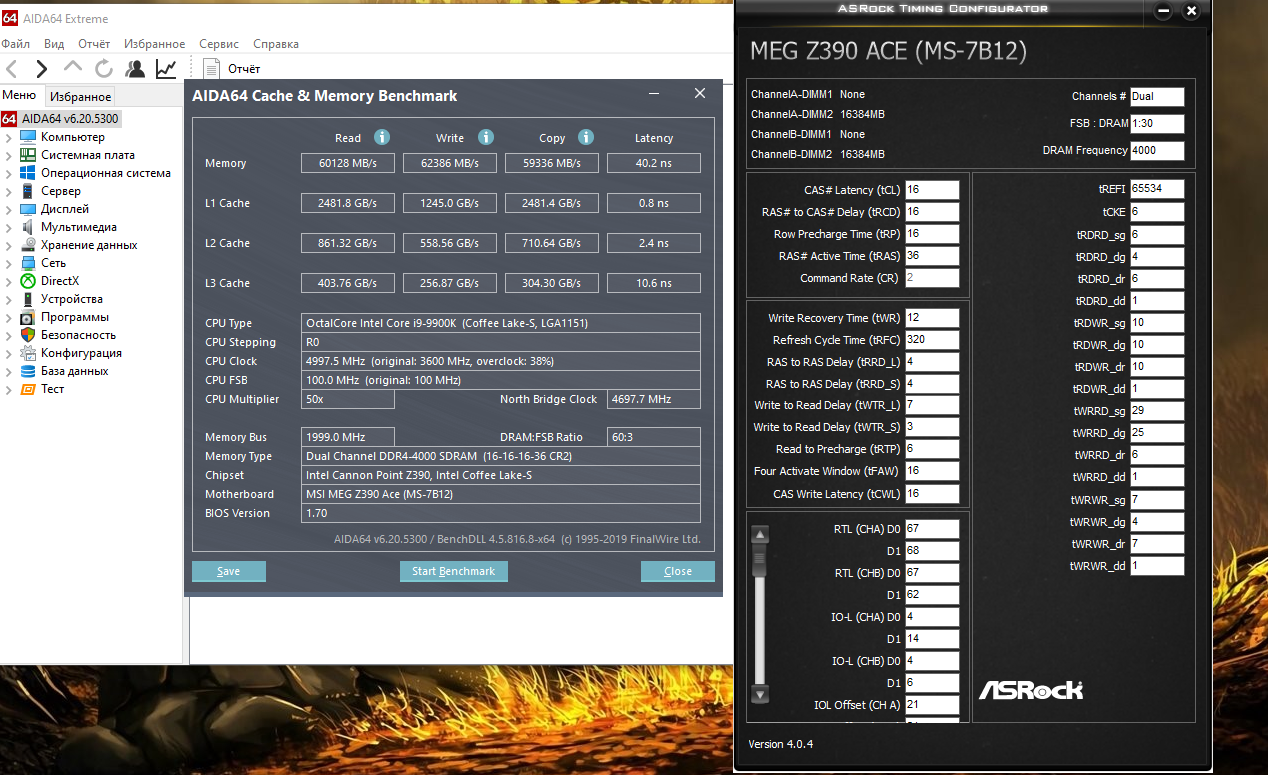Expand the Компьютер node chevron
The image size is (1268, 775).
pos(9,138)
